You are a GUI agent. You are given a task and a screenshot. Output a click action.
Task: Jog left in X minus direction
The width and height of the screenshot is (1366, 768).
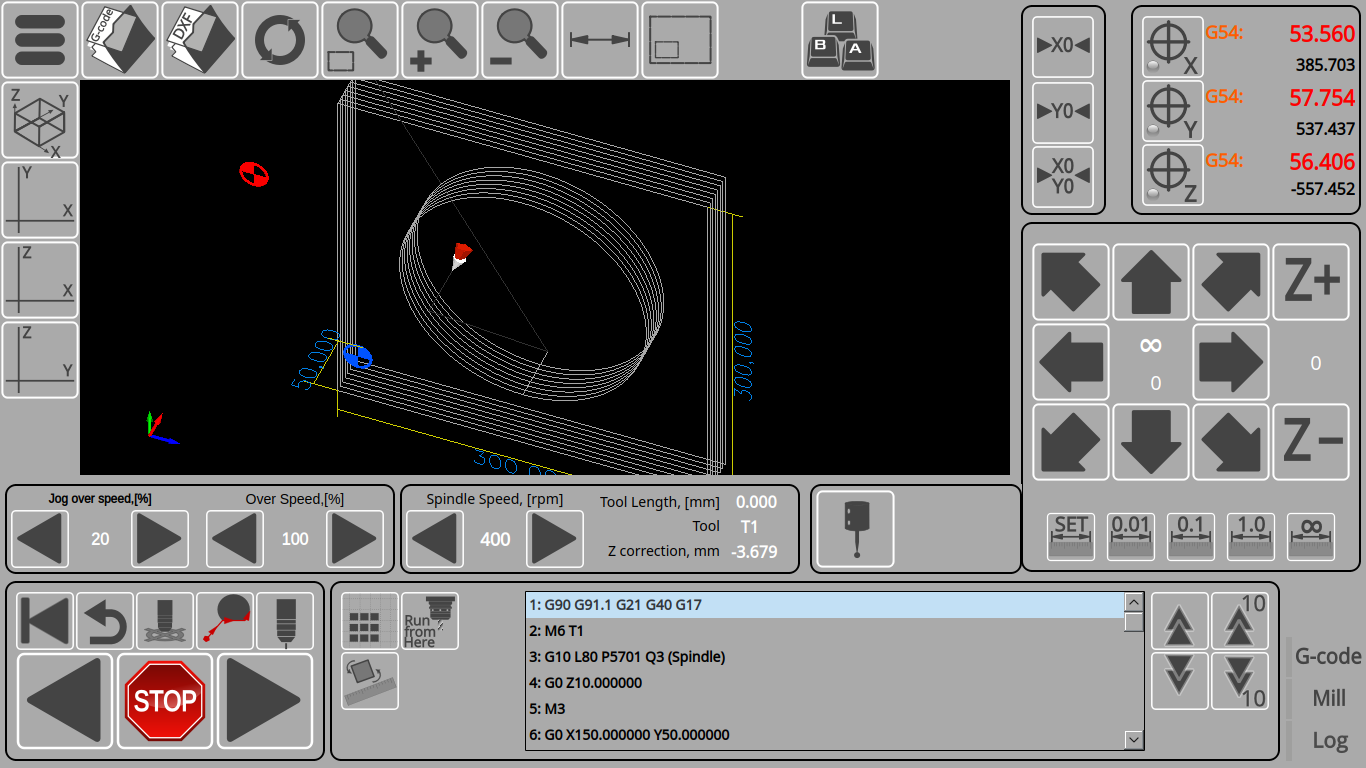(x=1071, y=362)
